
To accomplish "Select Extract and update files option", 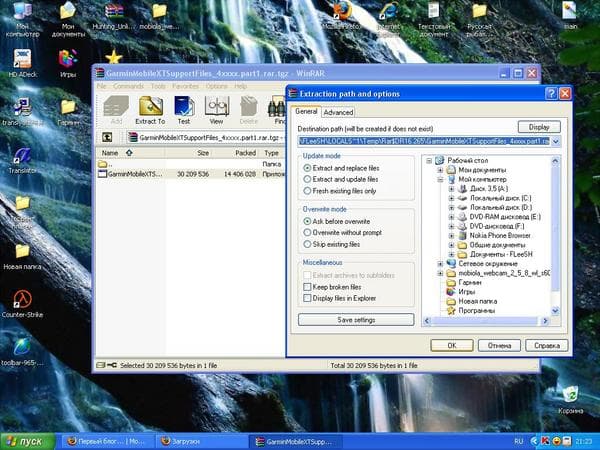I will click(307, 179).
